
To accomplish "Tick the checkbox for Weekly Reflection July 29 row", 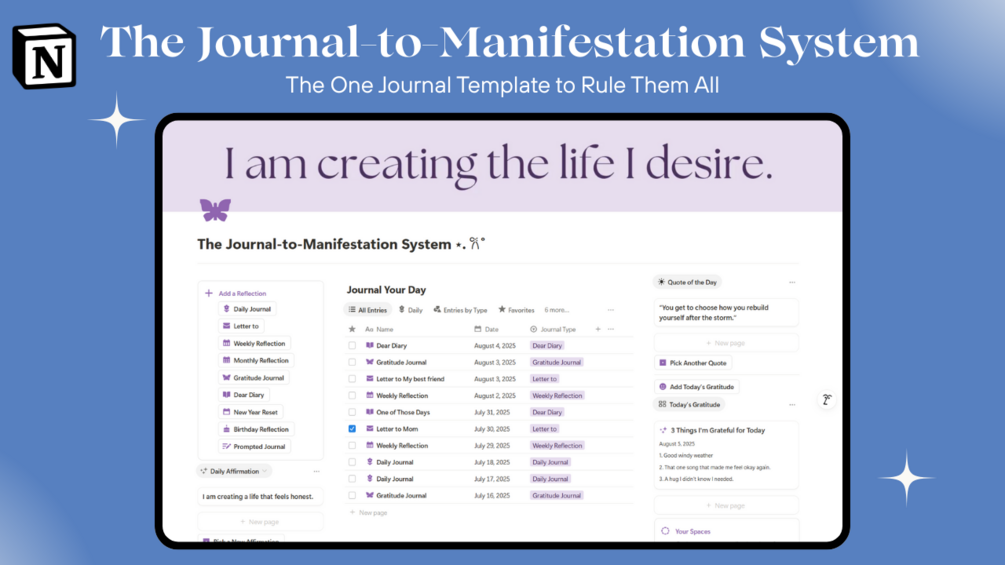I will [352, 446].
